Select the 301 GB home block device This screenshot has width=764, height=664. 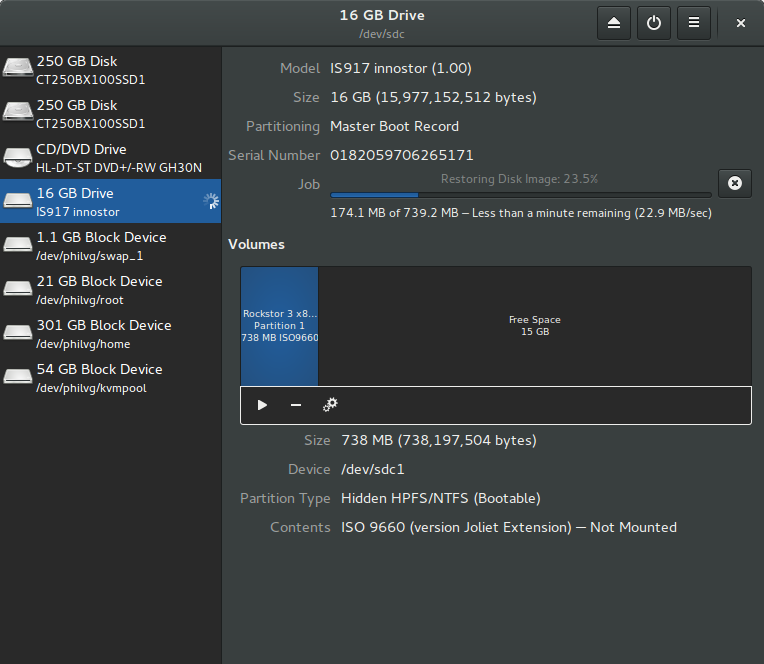click(x=110, y=333)
